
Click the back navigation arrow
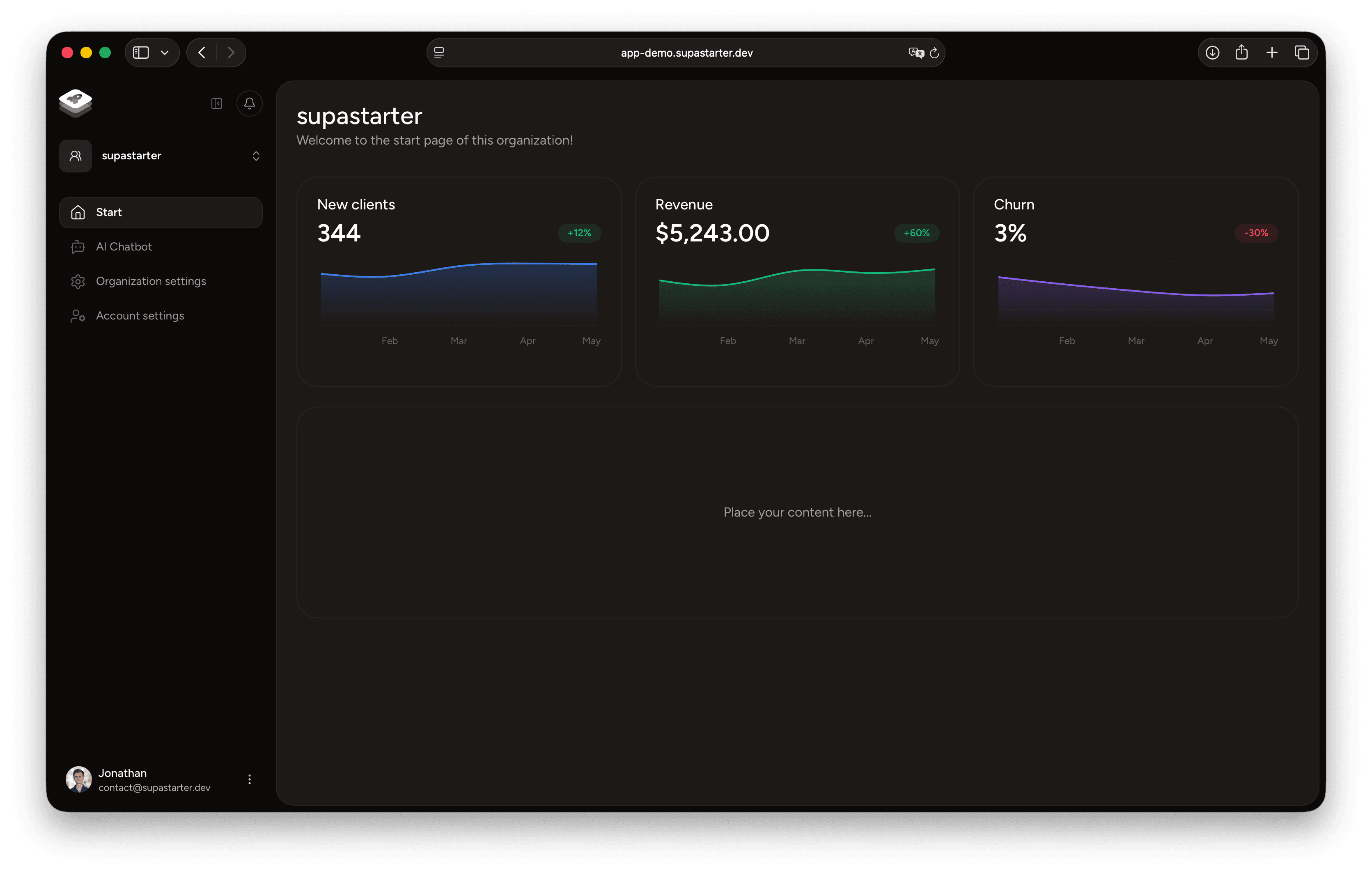coord(201,53)
